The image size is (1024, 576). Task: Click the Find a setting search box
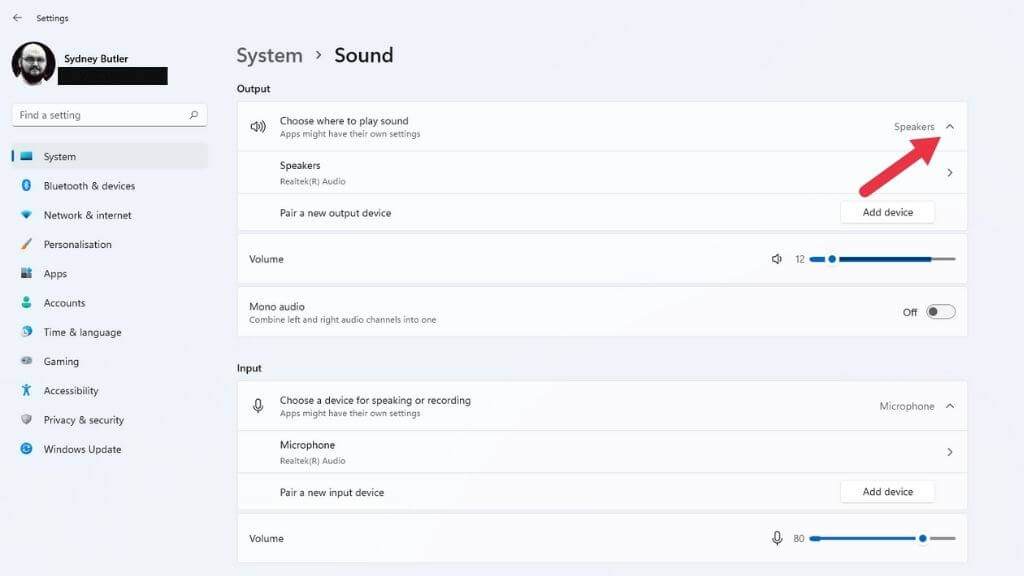point(100,115)
